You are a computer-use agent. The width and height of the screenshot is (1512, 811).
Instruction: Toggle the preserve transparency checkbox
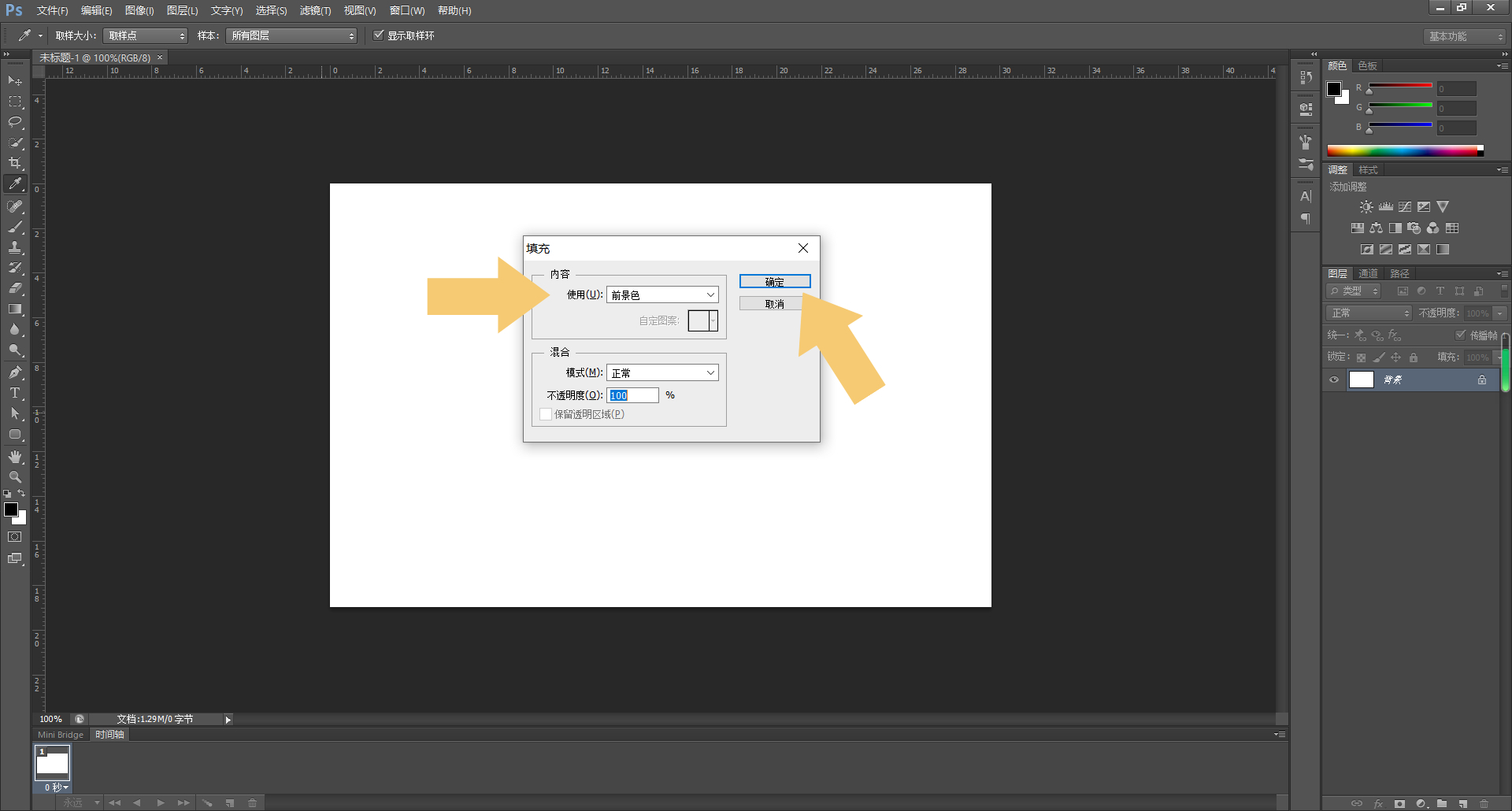point(545,414)
